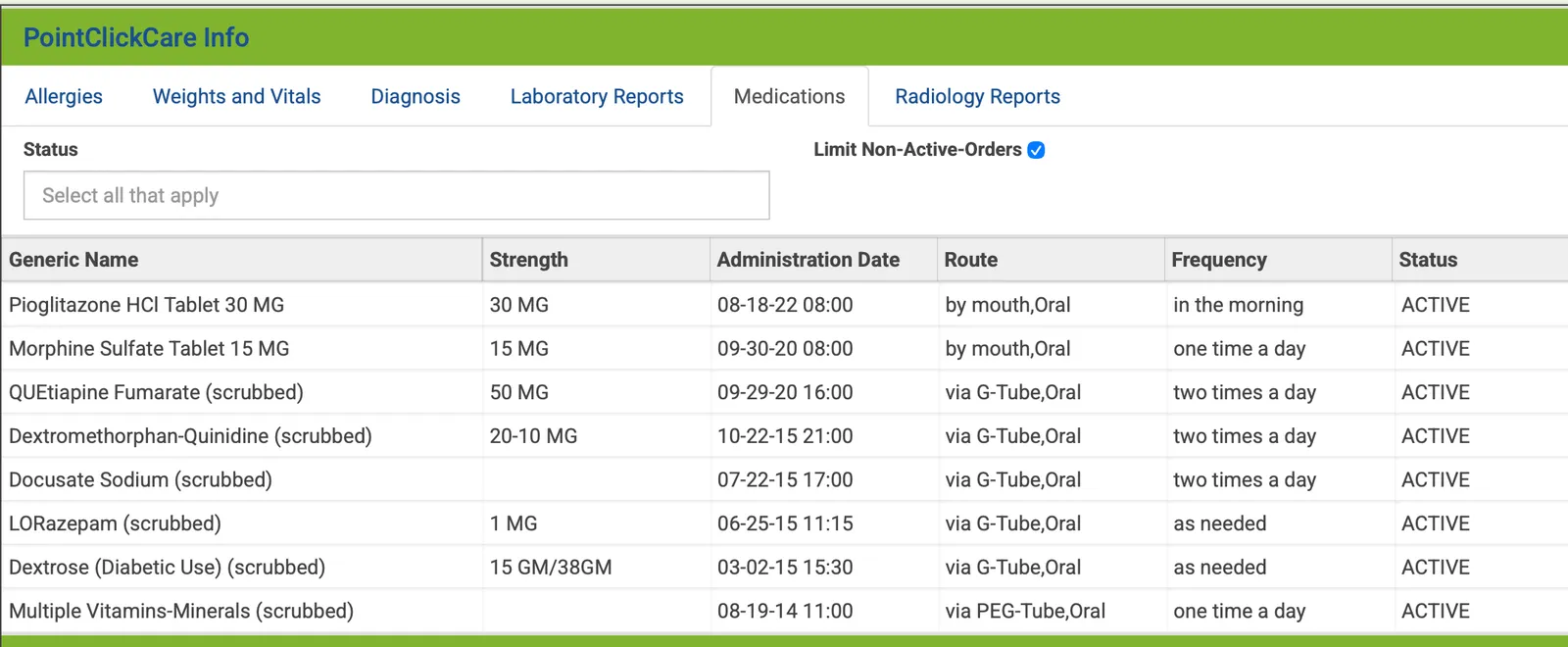Open the Radiology Reports tab
This screenshot has width=1568, height=647.
point(977,96)
